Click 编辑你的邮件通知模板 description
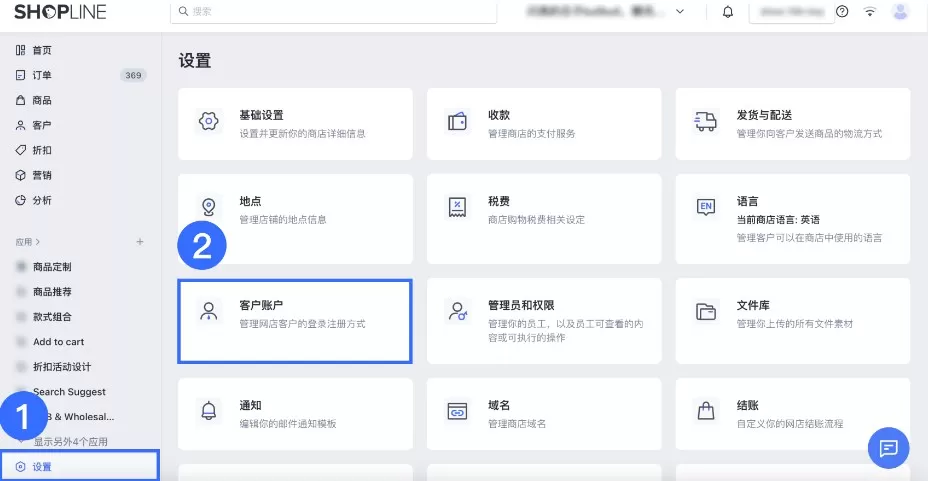 click(288, 424)
